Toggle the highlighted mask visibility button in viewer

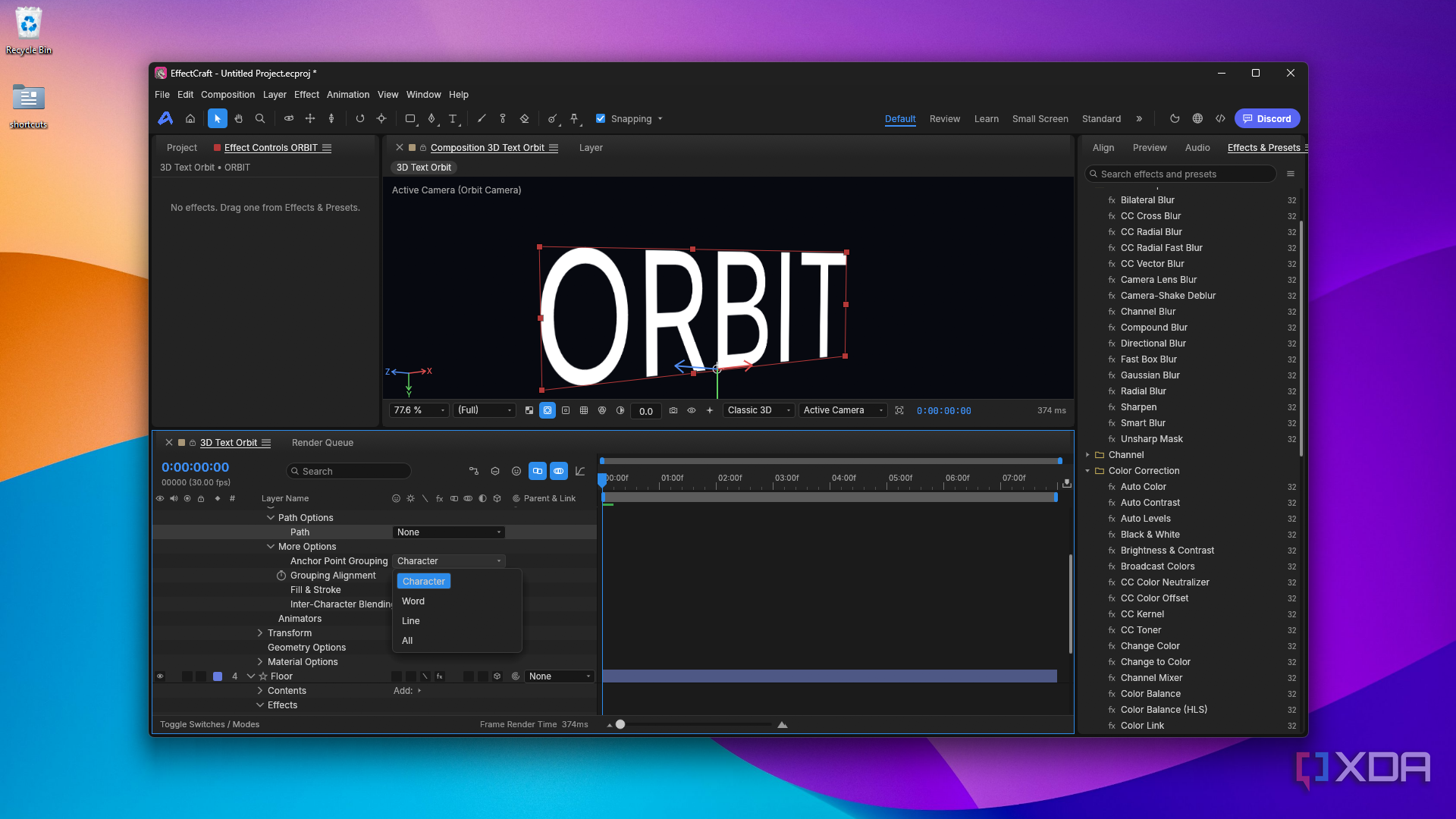pos(548,410)
